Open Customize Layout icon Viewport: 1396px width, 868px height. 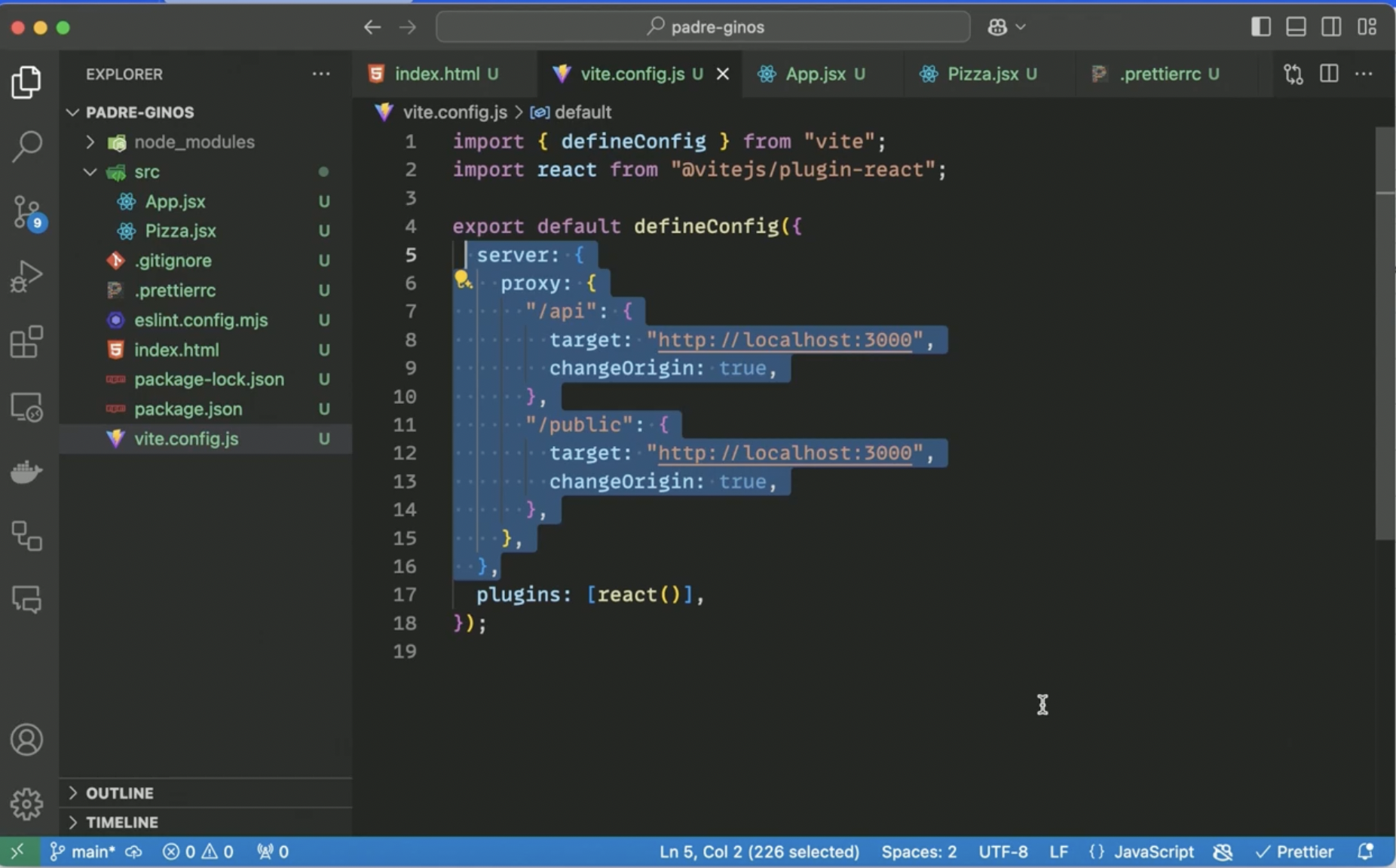click(x=1367, y=27)
